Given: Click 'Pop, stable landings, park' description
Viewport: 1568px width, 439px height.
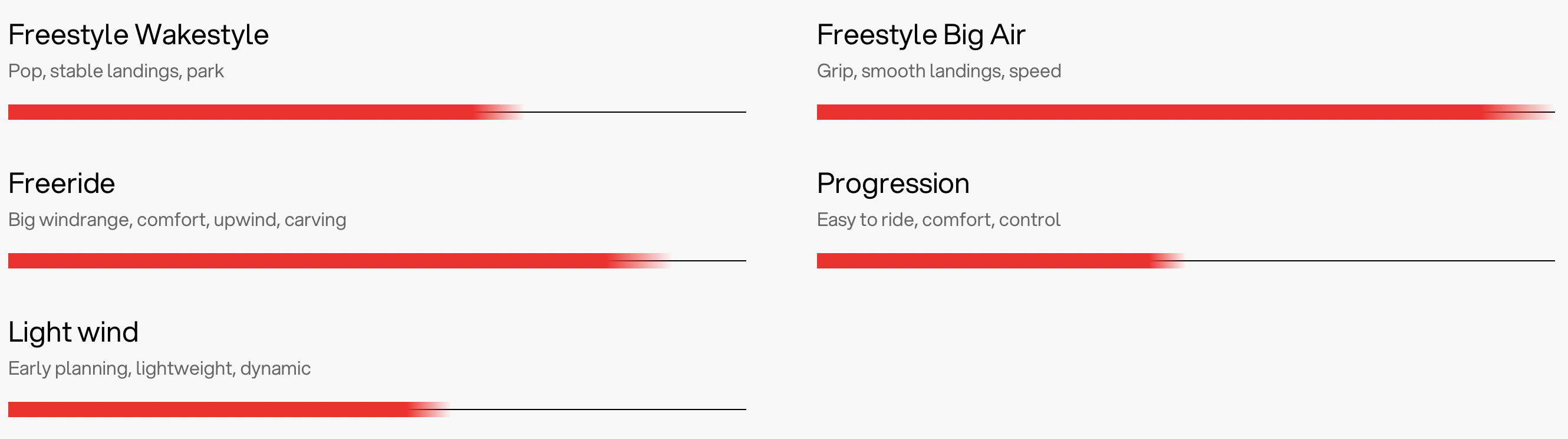Looking at the screenshot, I should tap(116, 71).
